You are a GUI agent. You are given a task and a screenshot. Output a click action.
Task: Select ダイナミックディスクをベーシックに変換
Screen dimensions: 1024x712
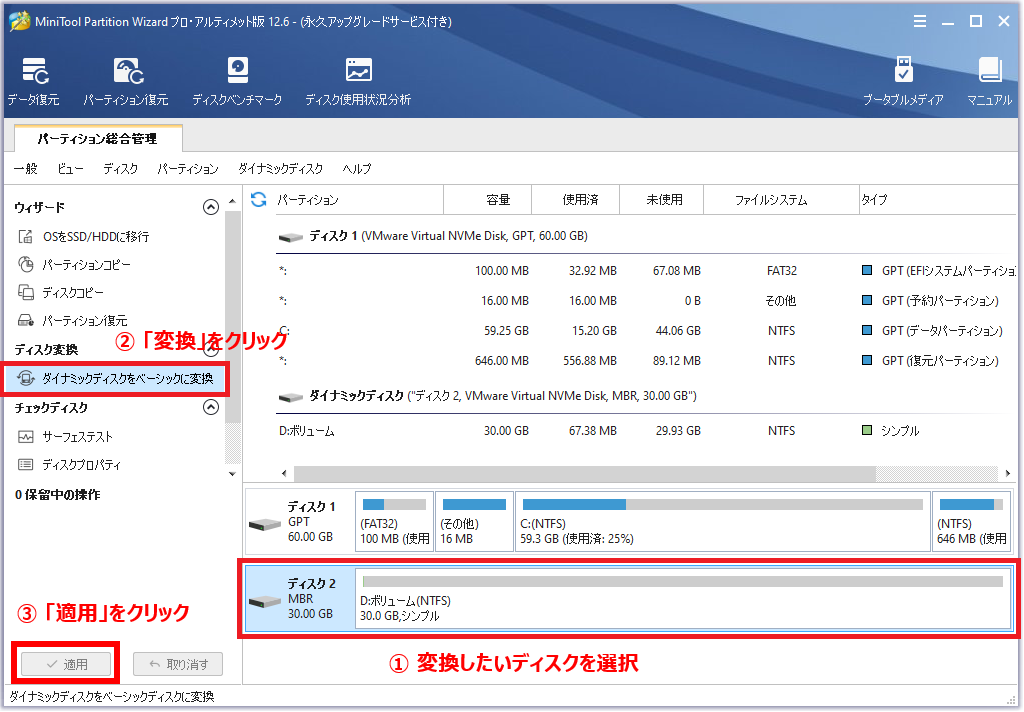[x=116, y=378]
